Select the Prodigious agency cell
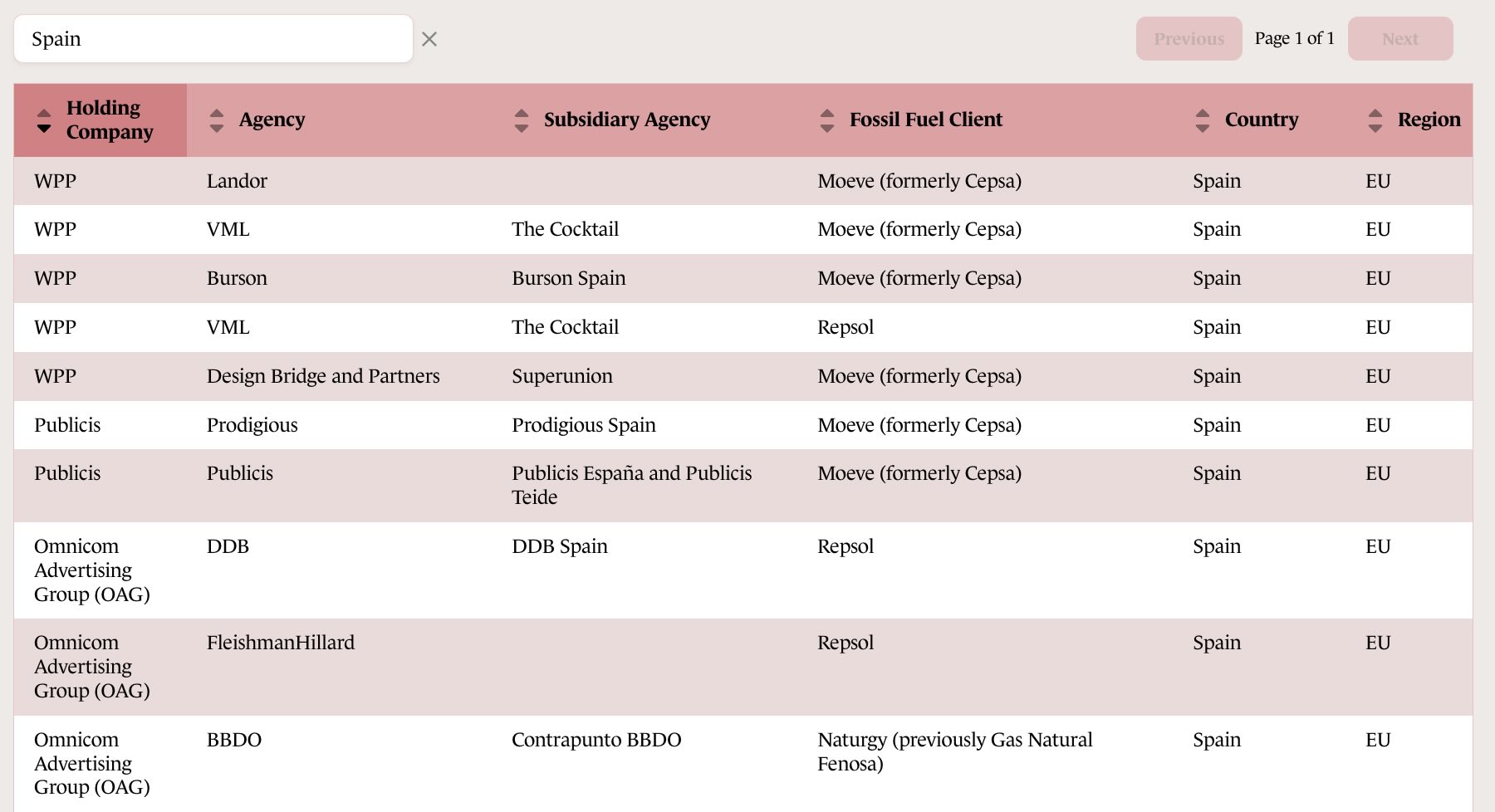This screenshot has width=1495, height=812. point(252,425)
